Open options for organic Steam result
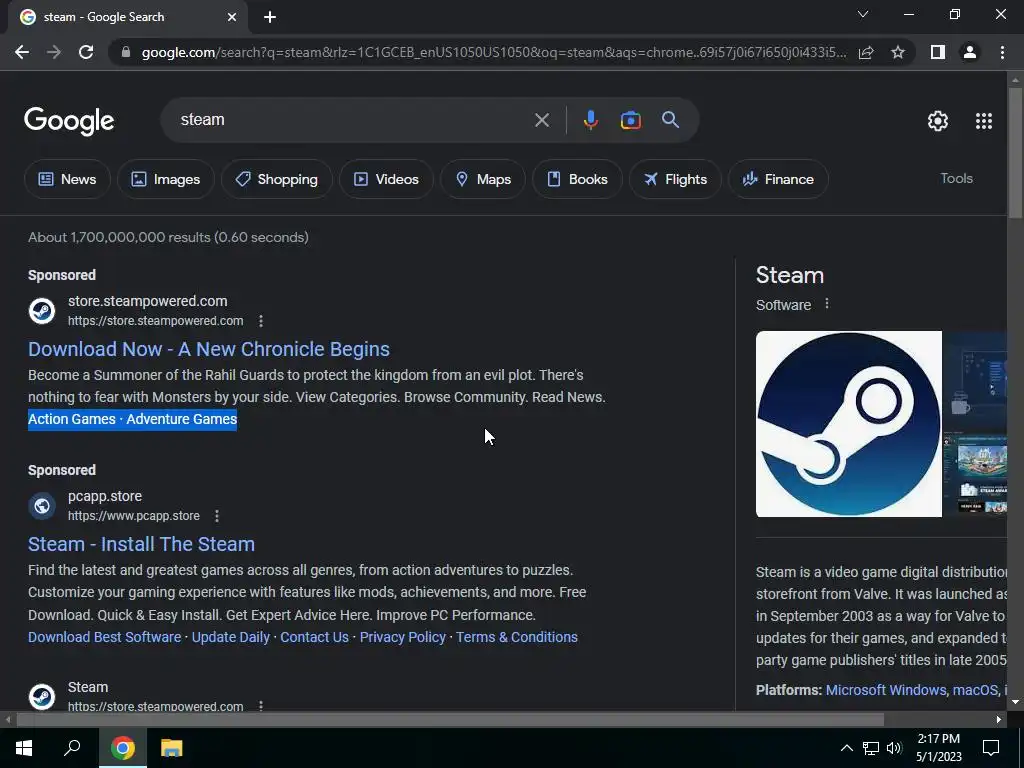Image resolution: width=1024 pixels, height=768 pixels. 261,706
